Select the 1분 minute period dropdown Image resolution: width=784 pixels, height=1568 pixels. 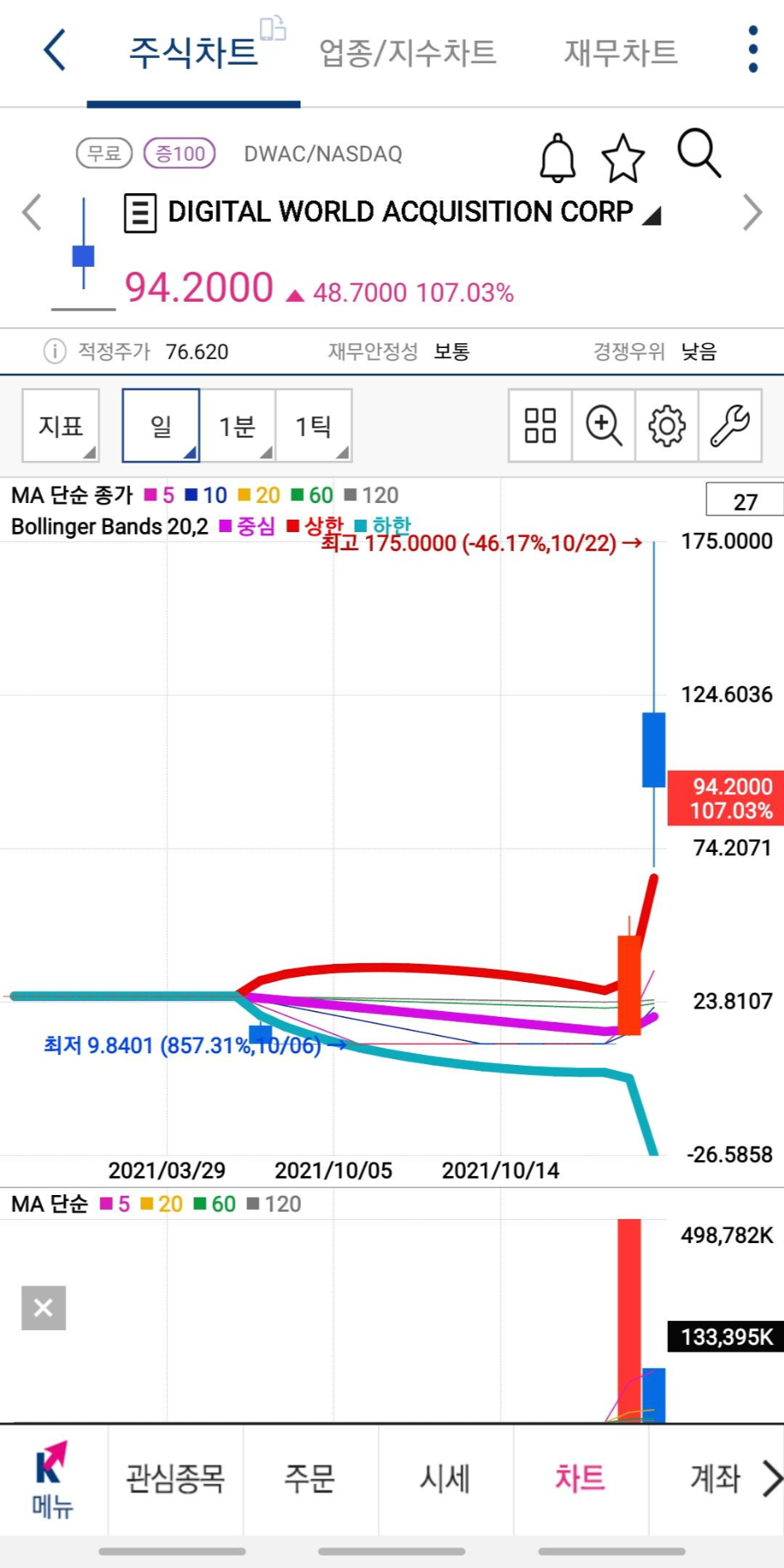(x=237, y=425)
